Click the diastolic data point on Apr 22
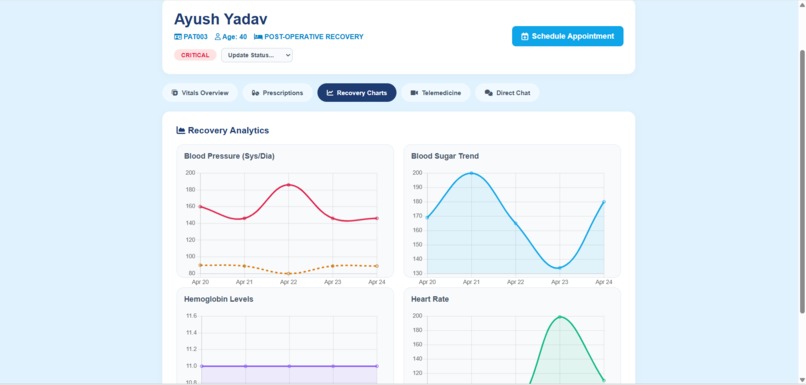The width and height of the screenshot is (806, 385). [288, 273]
